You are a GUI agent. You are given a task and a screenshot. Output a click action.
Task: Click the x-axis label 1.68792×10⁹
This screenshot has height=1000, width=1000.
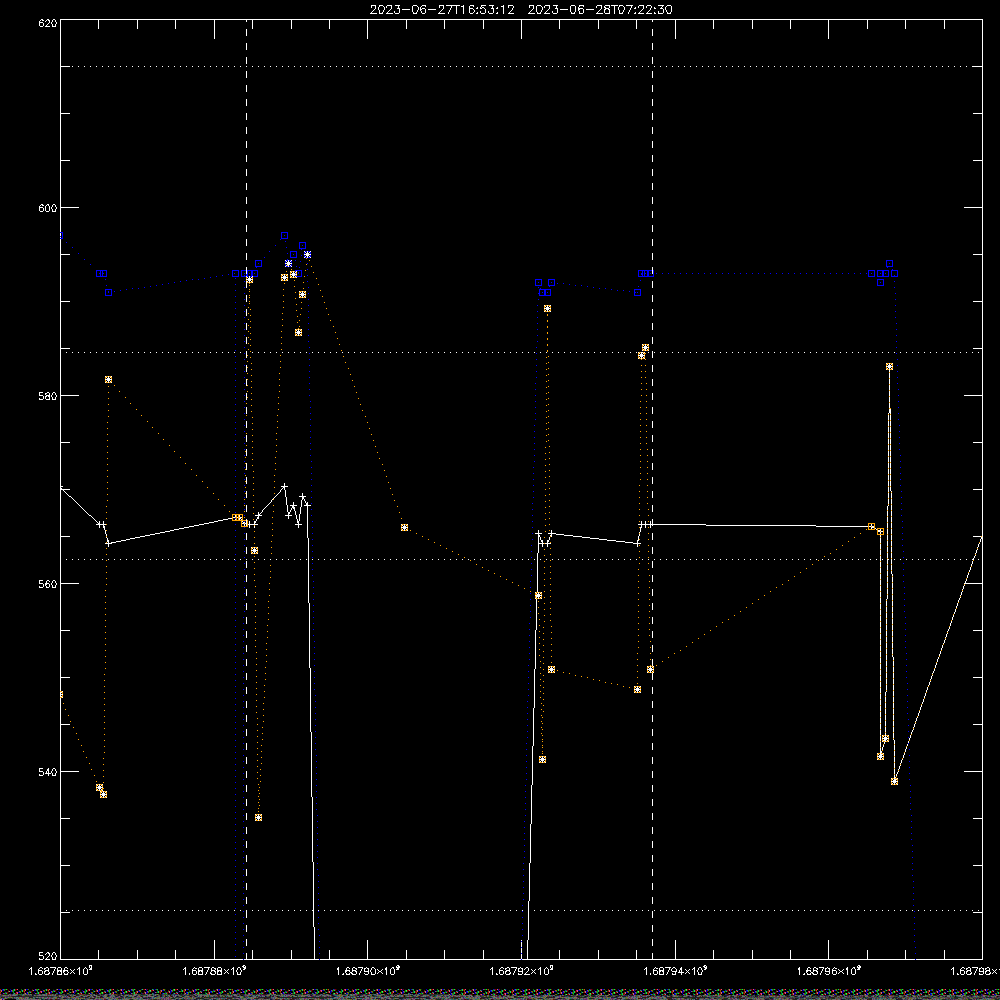(x=522, y=971)
